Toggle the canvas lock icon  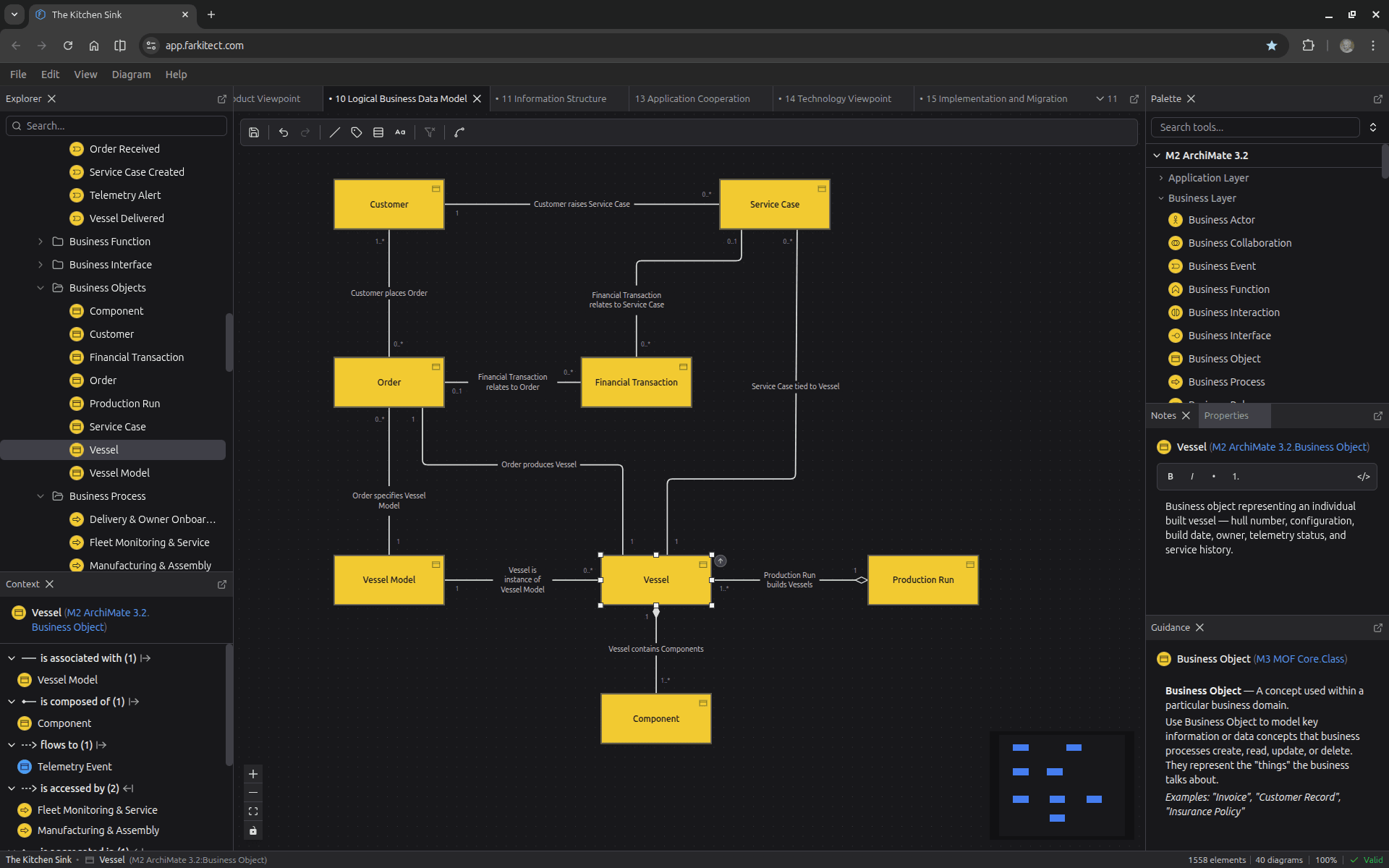(x=253, y=830)
